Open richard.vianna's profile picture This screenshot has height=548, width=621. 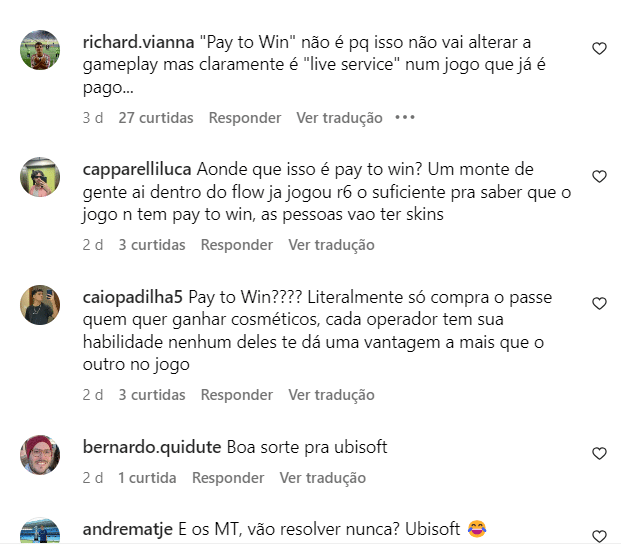(40, 50)
